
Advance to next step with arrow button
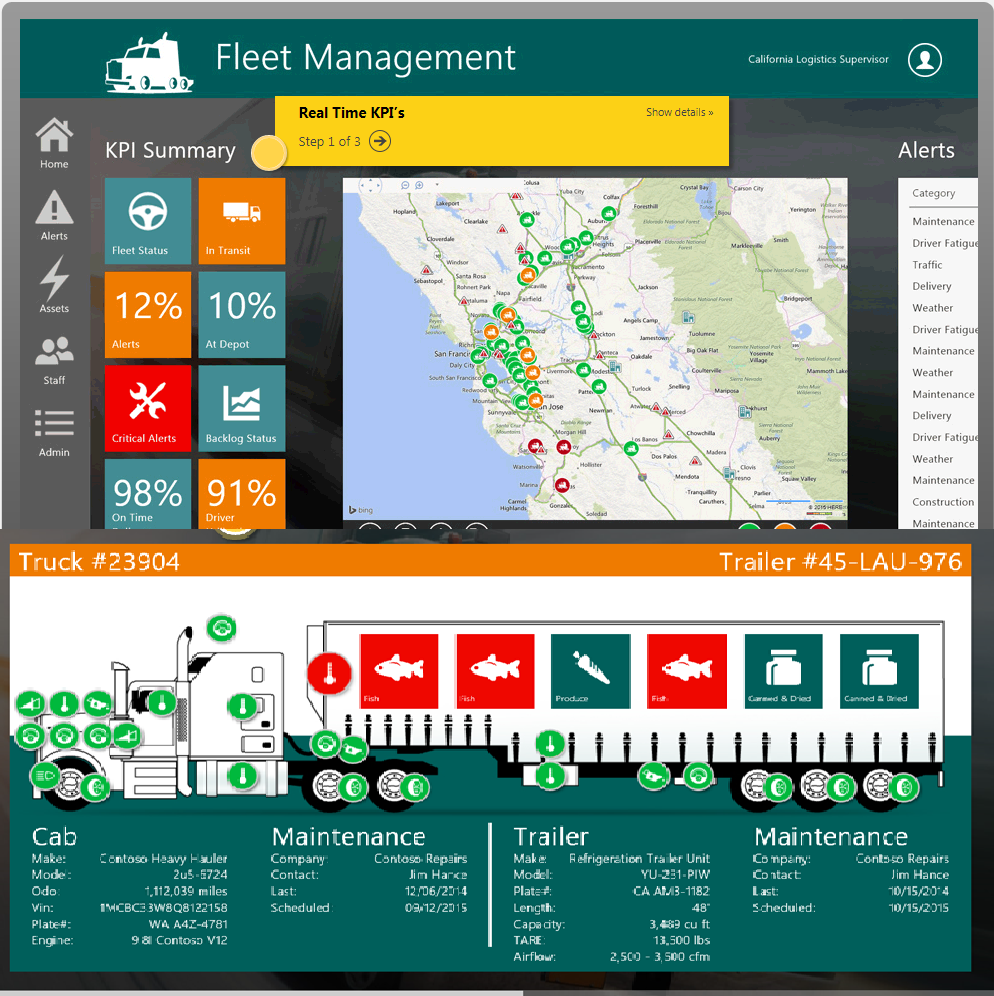pyautogui.click(x=380, y=141)
